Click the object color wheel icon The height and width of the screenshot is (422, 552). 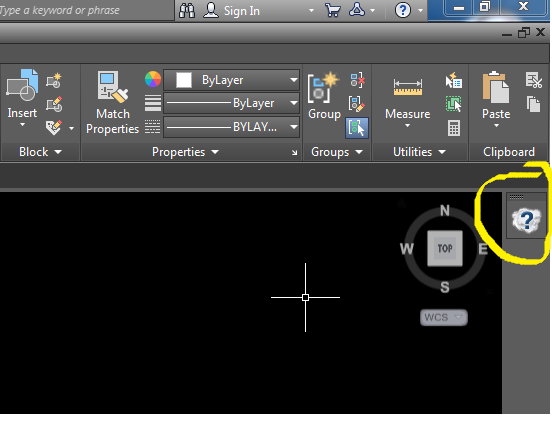pyautogui.click(x=153, y=79)
